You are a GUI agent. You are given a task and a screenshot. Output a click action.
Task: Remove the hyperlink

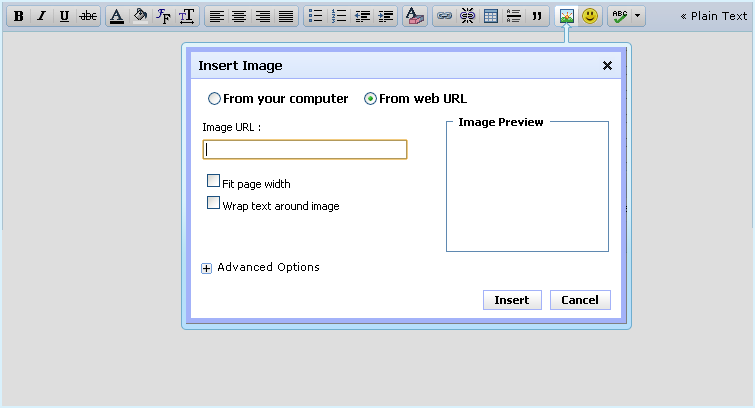pyautogui.click(x=467, y=16)
